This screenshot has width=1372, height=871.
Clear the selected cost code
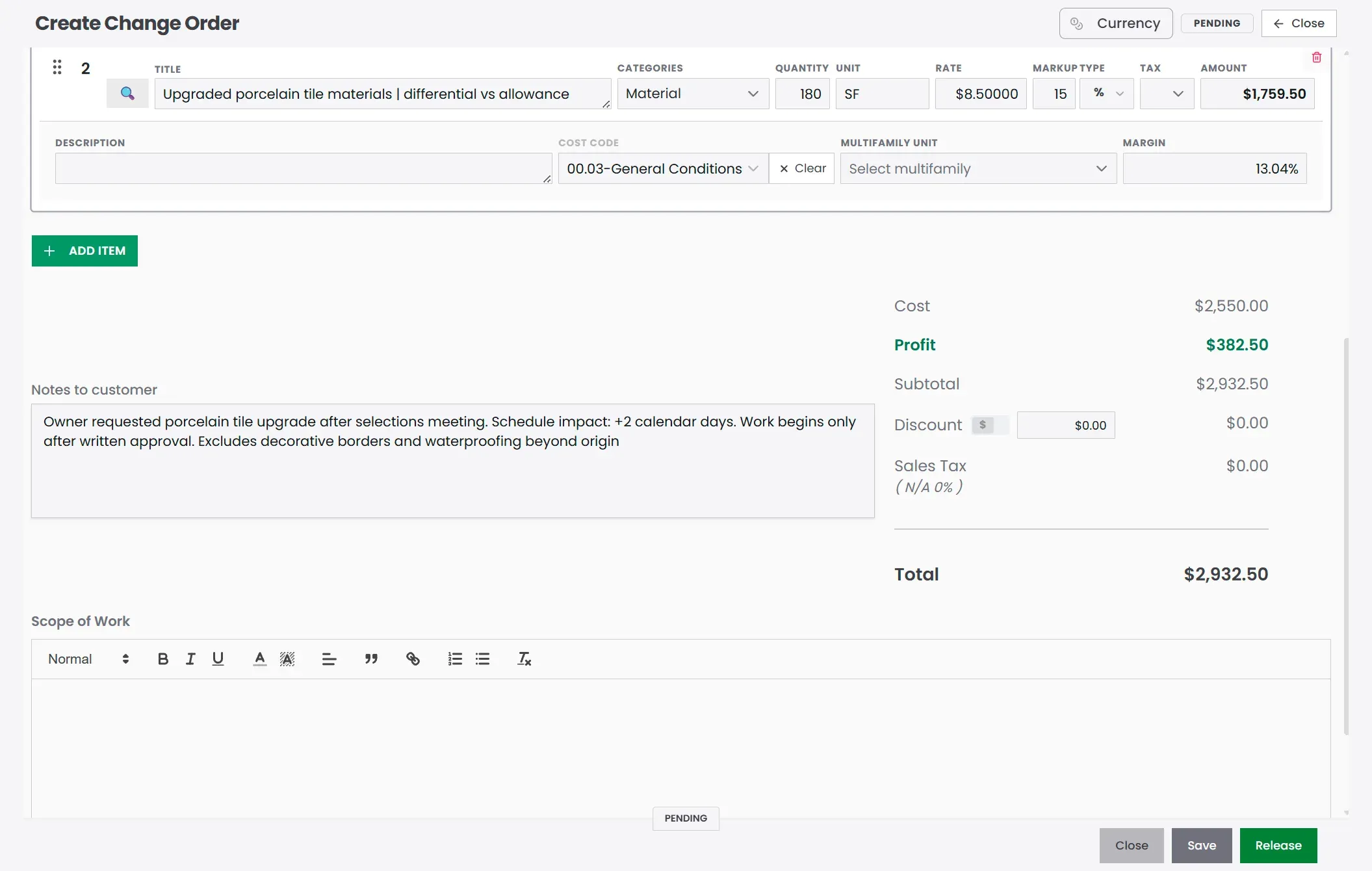[802, 168]
